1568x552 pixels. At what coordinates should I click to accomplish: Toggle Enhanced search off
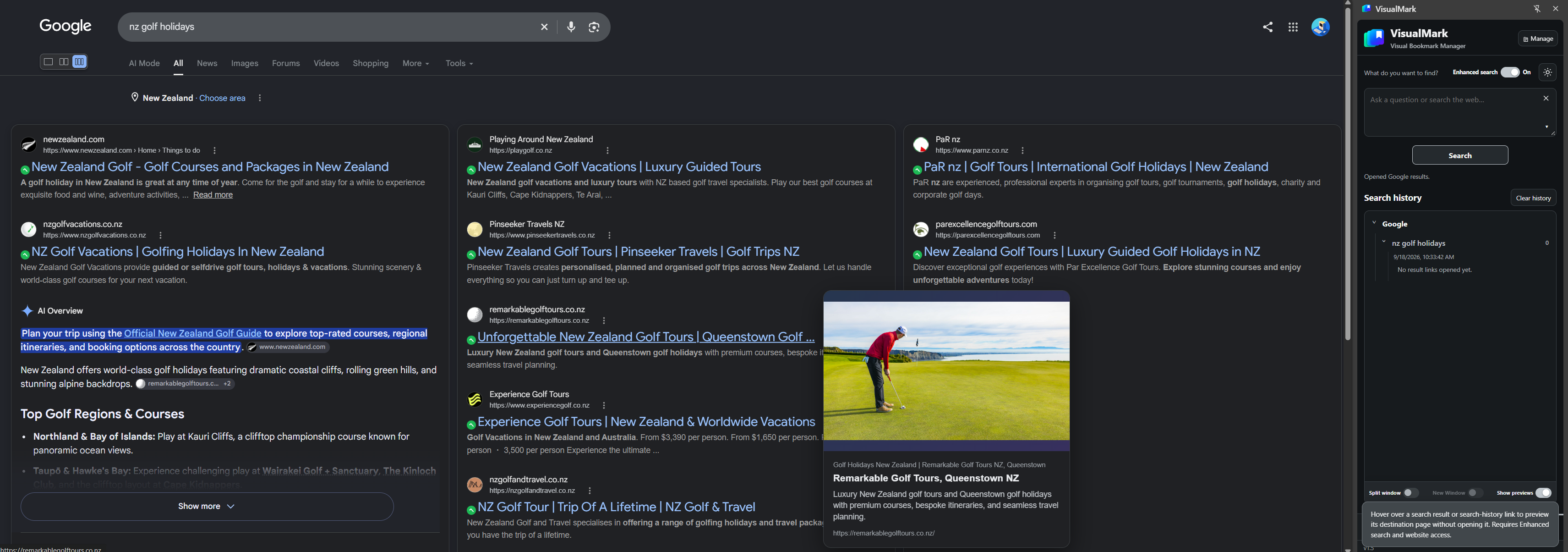point(1509,72)
